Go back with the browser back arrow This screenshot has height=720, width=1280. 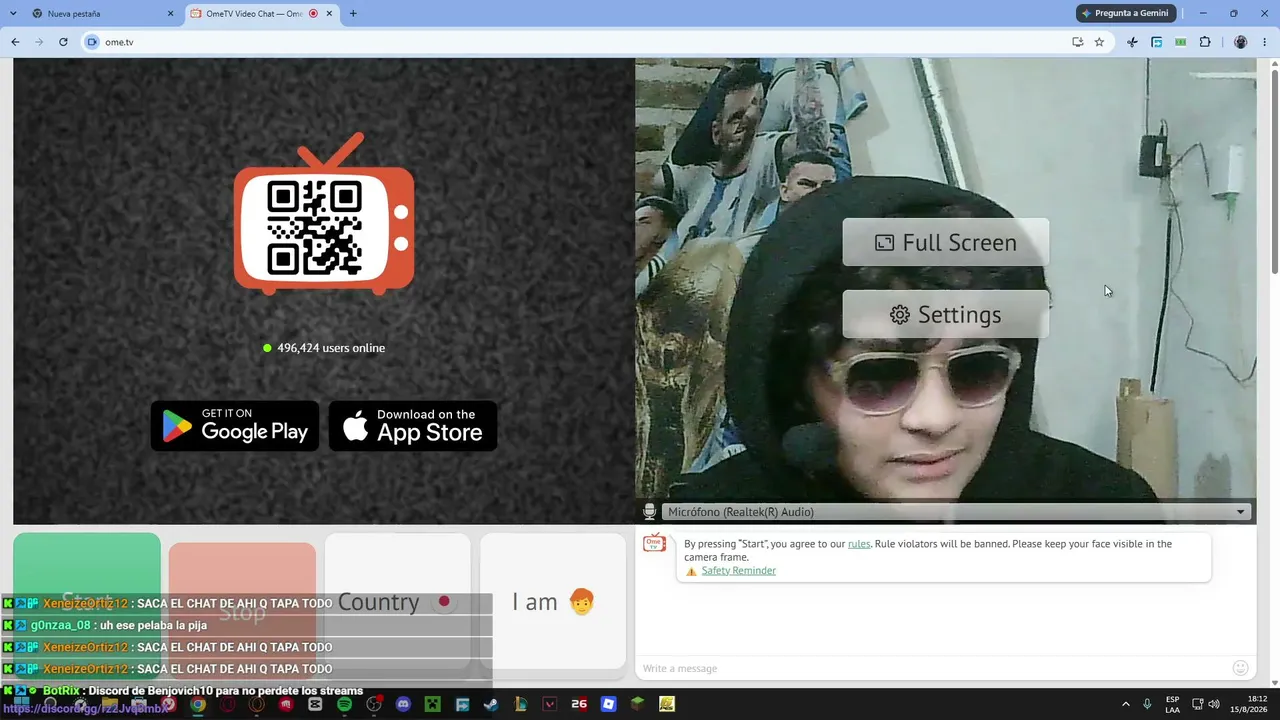point(15,42)
